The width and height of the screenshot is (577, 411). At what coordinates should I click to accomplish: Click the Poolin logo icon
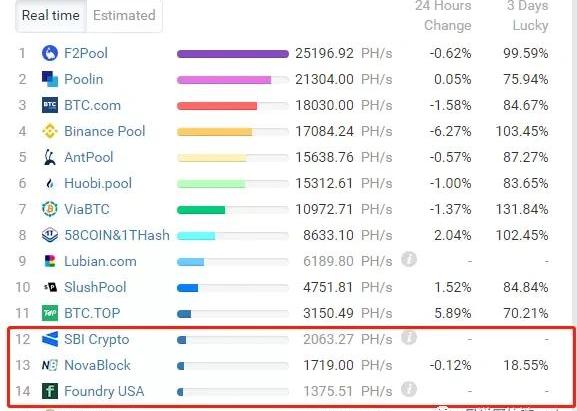tap(50, 79)
